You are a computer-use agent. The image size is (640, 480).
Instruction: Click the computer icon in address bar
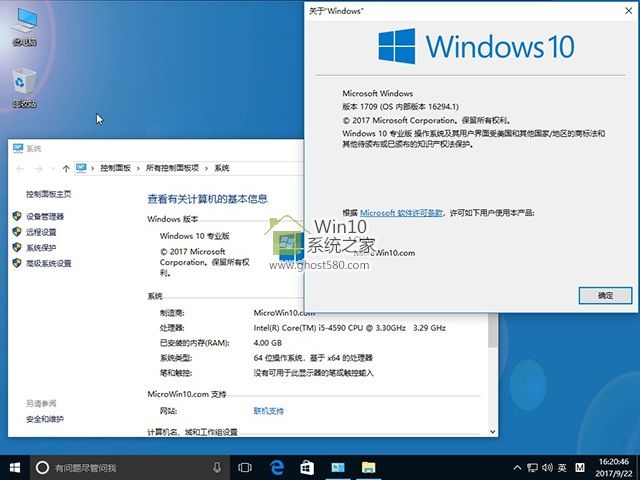coord(81,168)
